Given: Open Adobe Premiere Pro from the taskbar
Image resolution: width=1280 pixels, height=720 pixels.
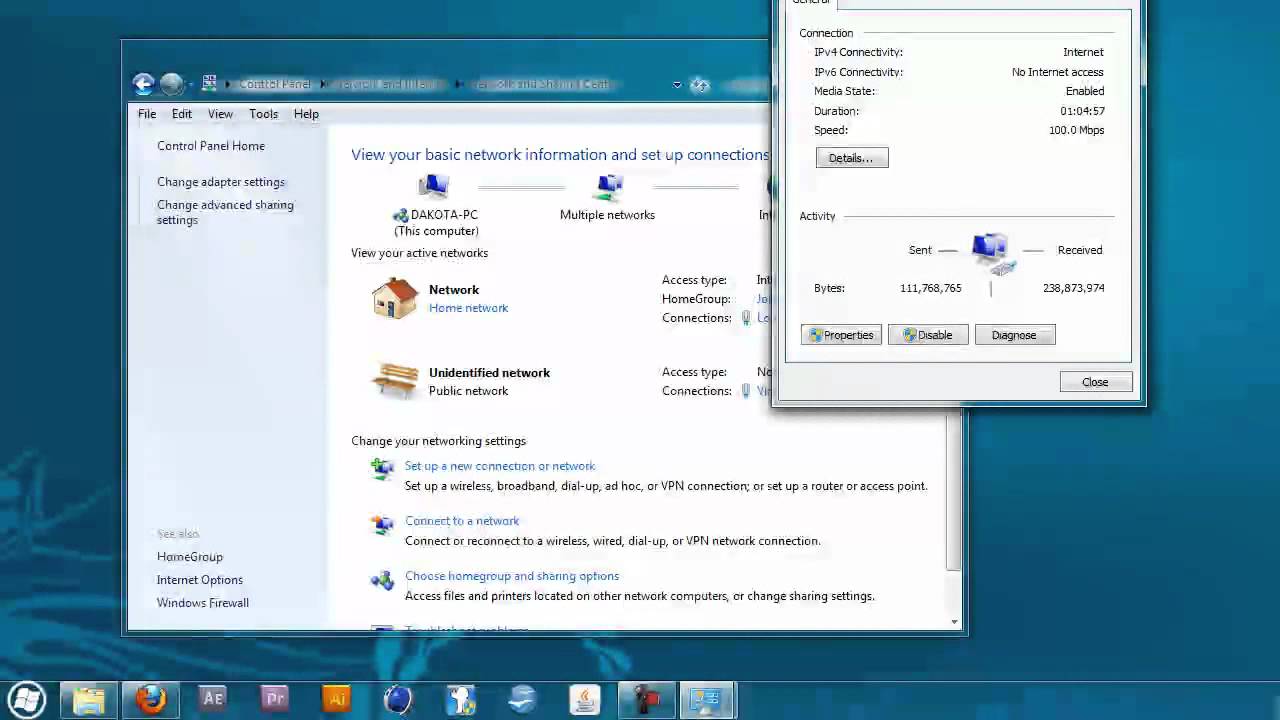Looking at the screenshot, I should click(x=275, y=700).
